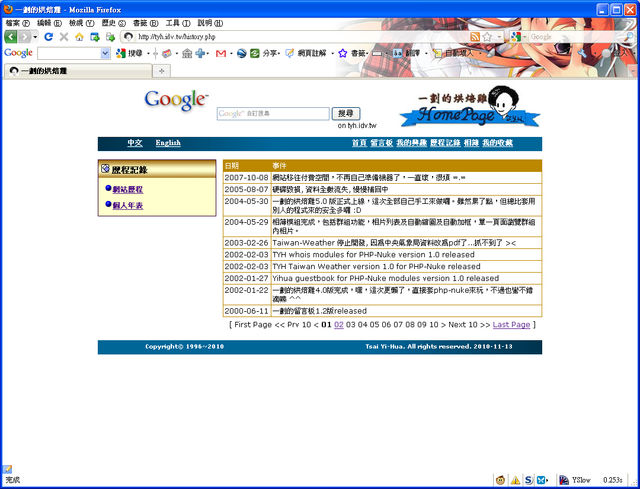Go to the Last Page pagination link

[x=511, y=324]
